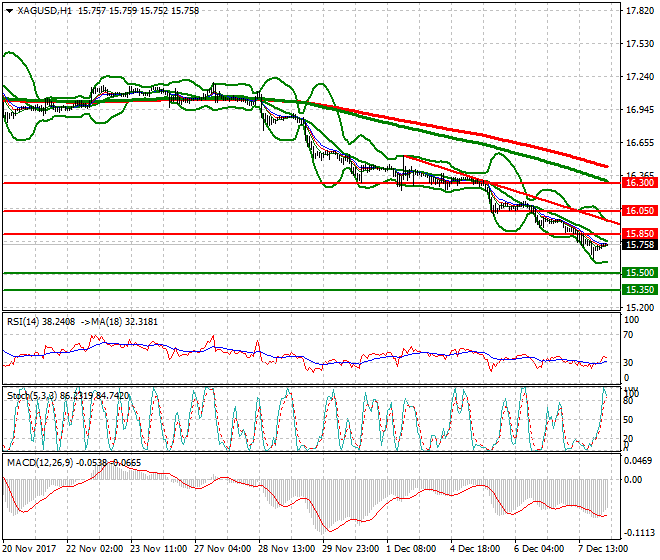Click the 28 Nov 13:00 time label
The height and width of the screenshot is (560, 660).
click(287, 549)
